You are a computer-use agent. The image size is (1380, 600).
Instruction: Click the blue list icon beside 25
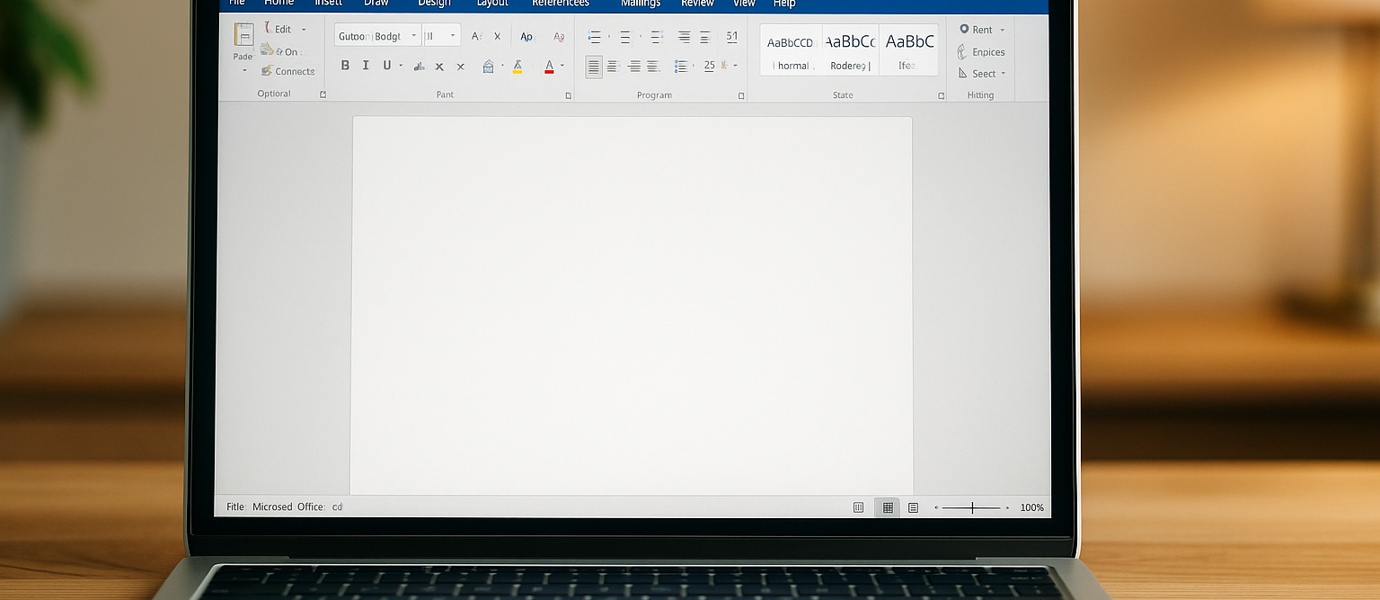(681, 67)
